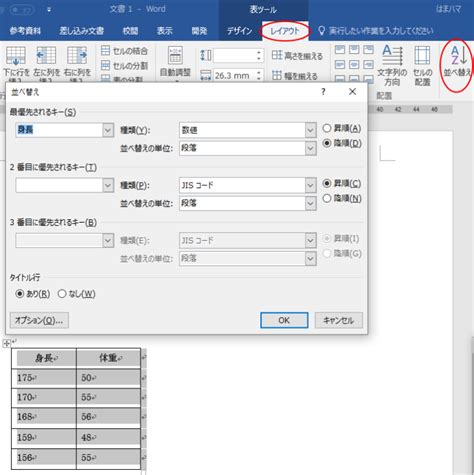Select align middle right icon

point(368,64)
